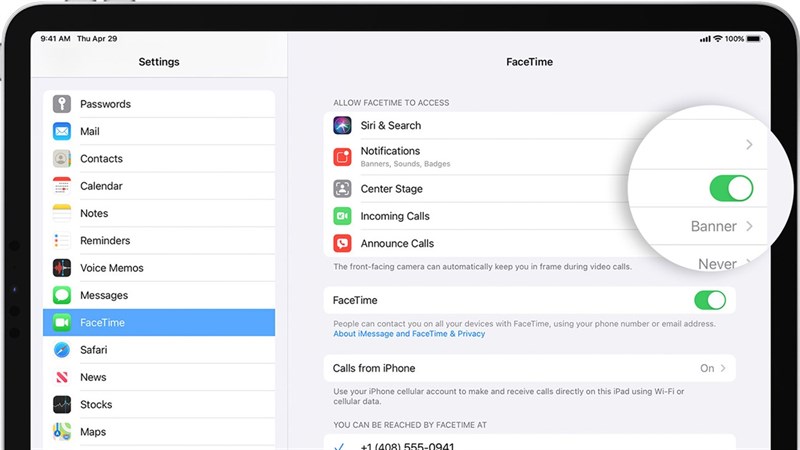Tap the Center Stage person-frame icon

coord(342,189)
